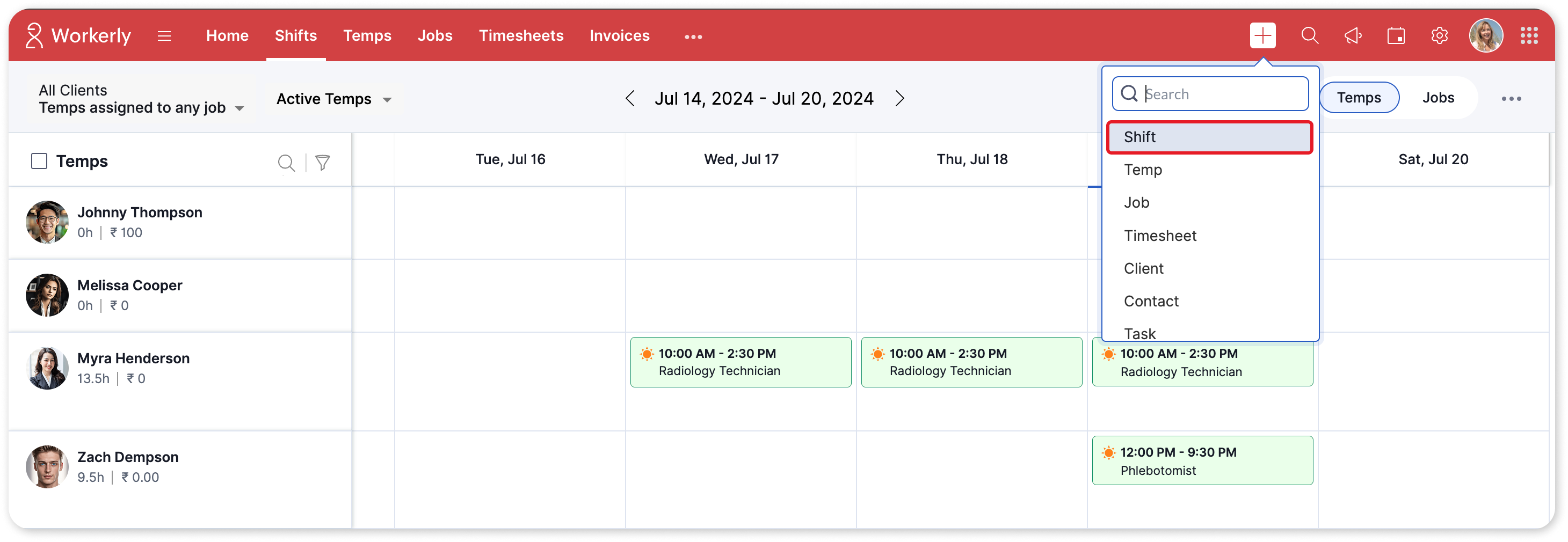
Task: Open Melissa Cooper's profile photo
Action: (x=47, y=295)
